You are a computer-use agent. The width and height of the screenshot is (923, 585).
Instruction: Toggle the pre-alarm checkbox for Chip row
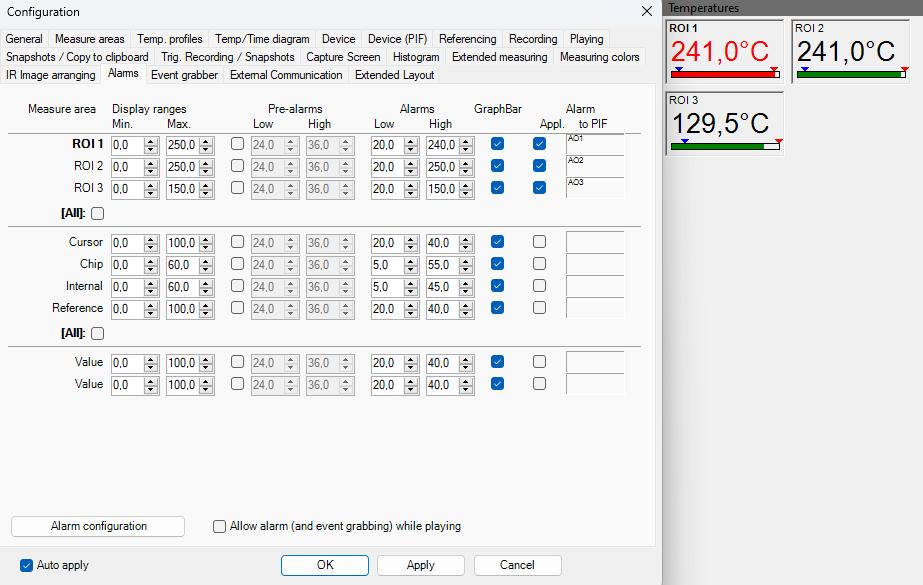(236, 264)
